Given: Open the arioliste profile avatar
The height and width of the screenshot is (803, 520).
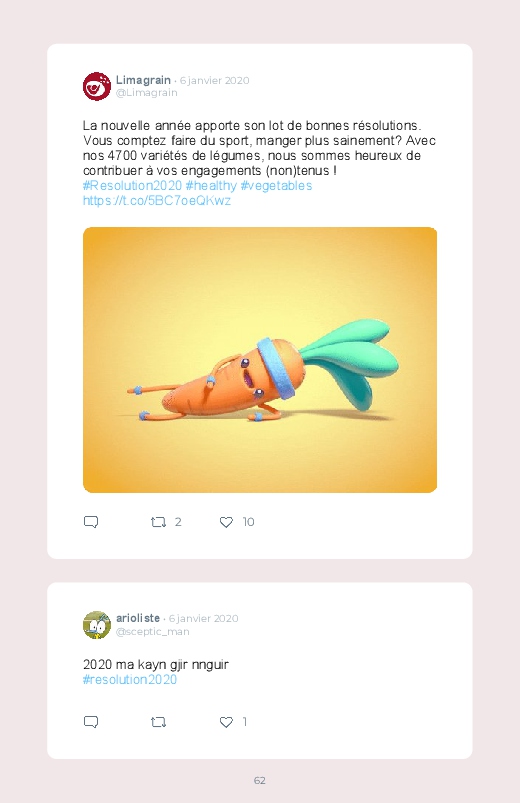Looking at the screenshot, I should (x=97, y=625).
